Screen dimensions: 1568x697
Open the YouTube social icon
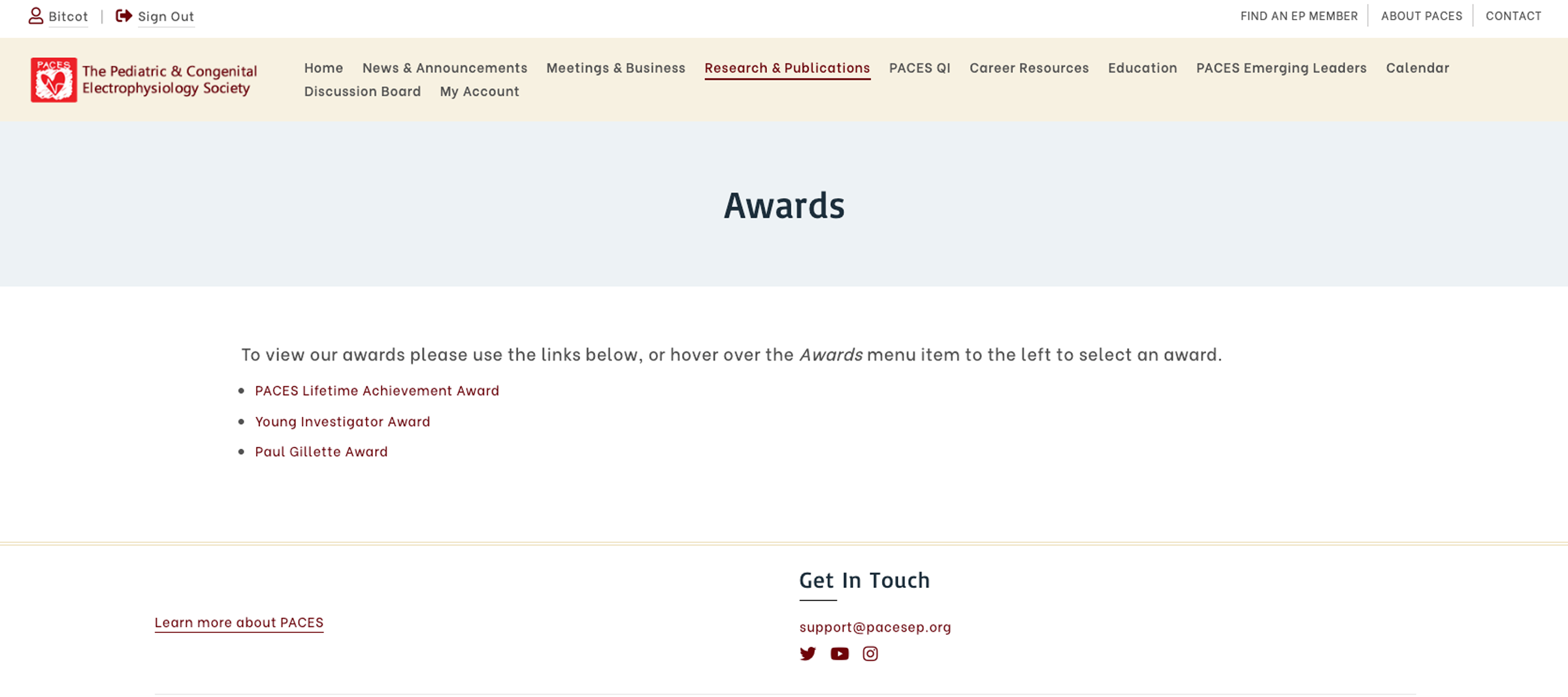point(840,654)
